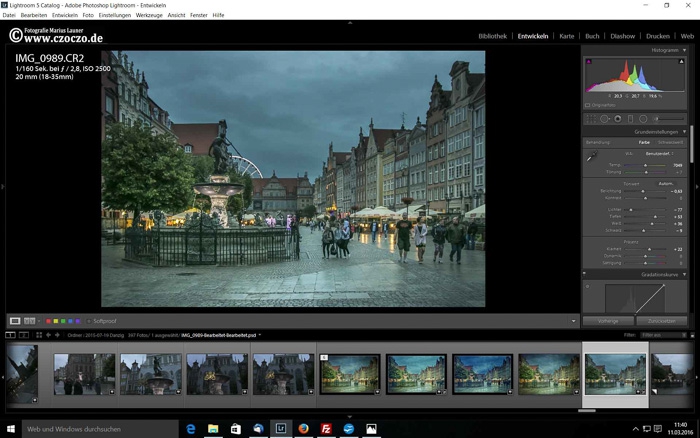Select the white balance eyedropper tool

[x=591, y=158]
